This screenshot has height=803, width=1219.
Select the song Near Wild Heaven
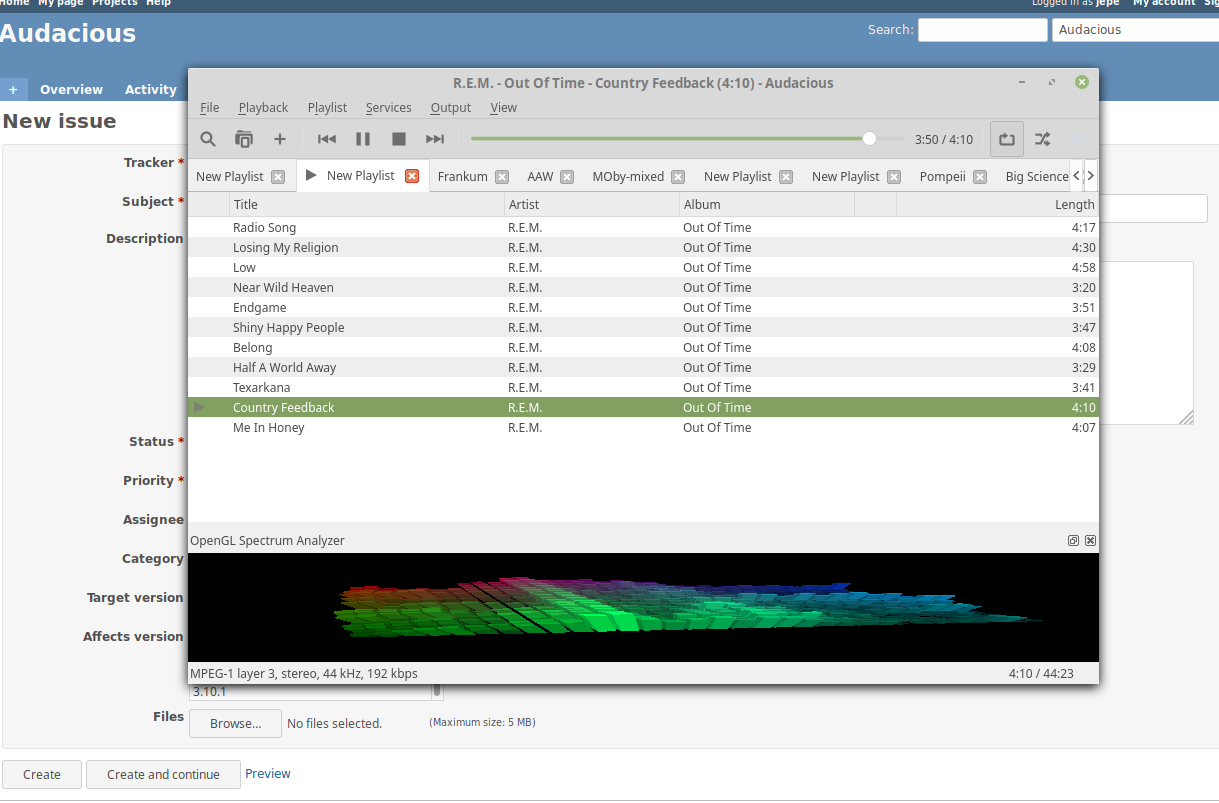(x=643, y=287)
